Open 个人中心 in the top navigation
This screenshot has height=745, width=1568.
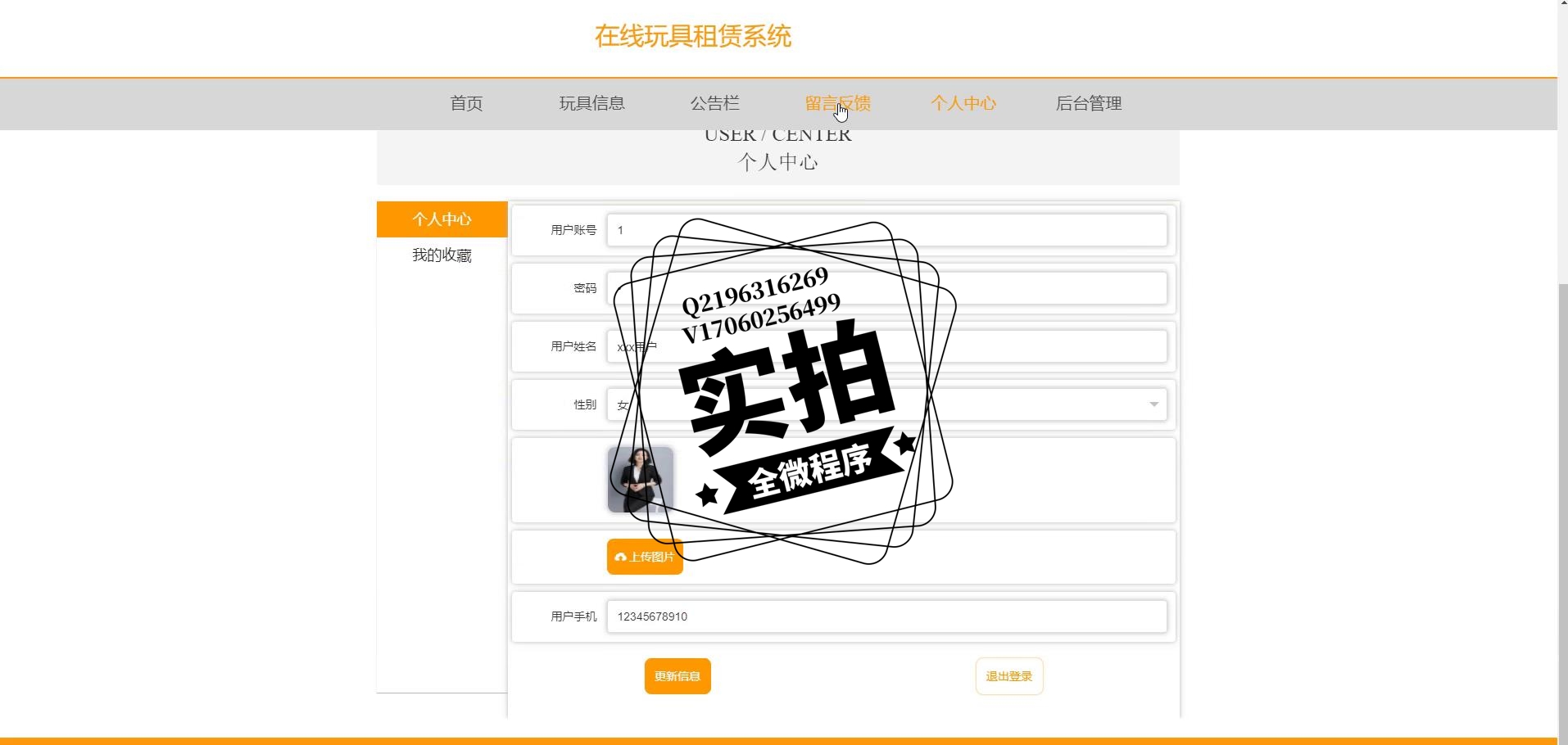pos(963,103)
